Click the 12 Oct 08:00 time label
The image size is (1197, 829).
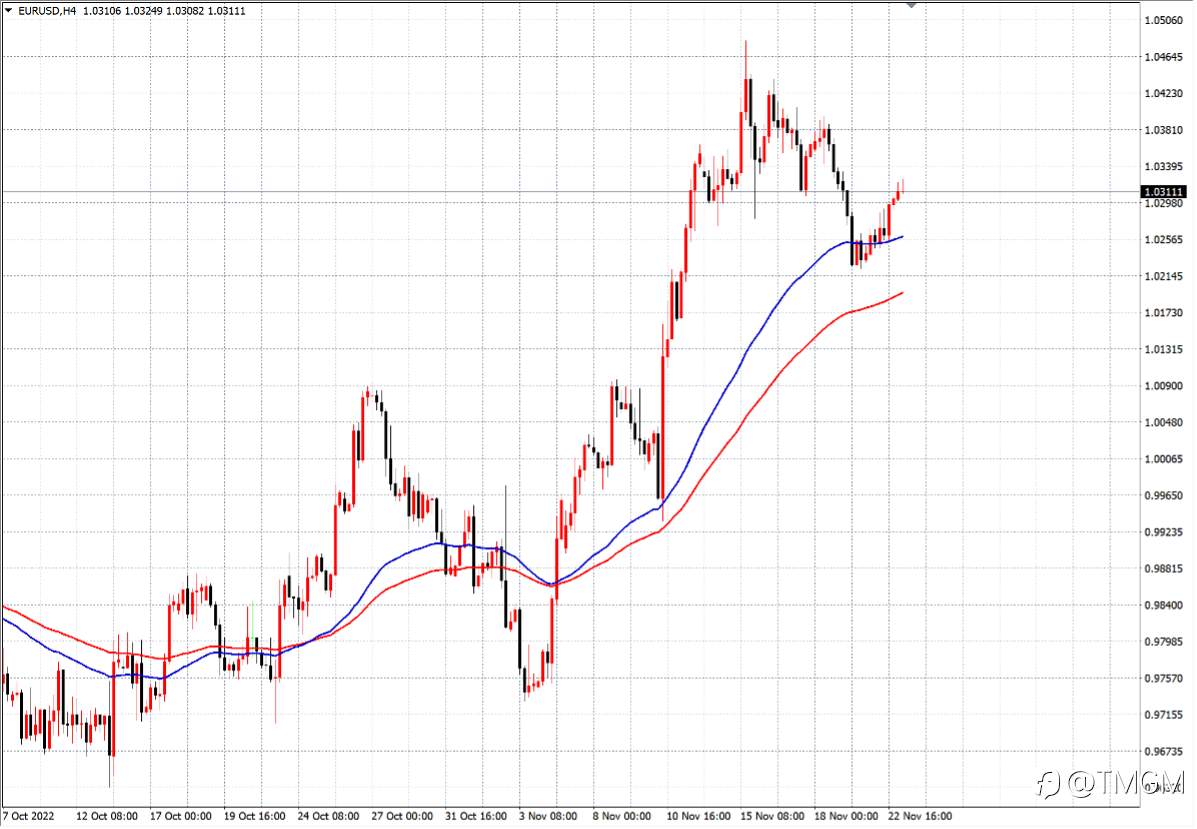click(x=107, y=816)
